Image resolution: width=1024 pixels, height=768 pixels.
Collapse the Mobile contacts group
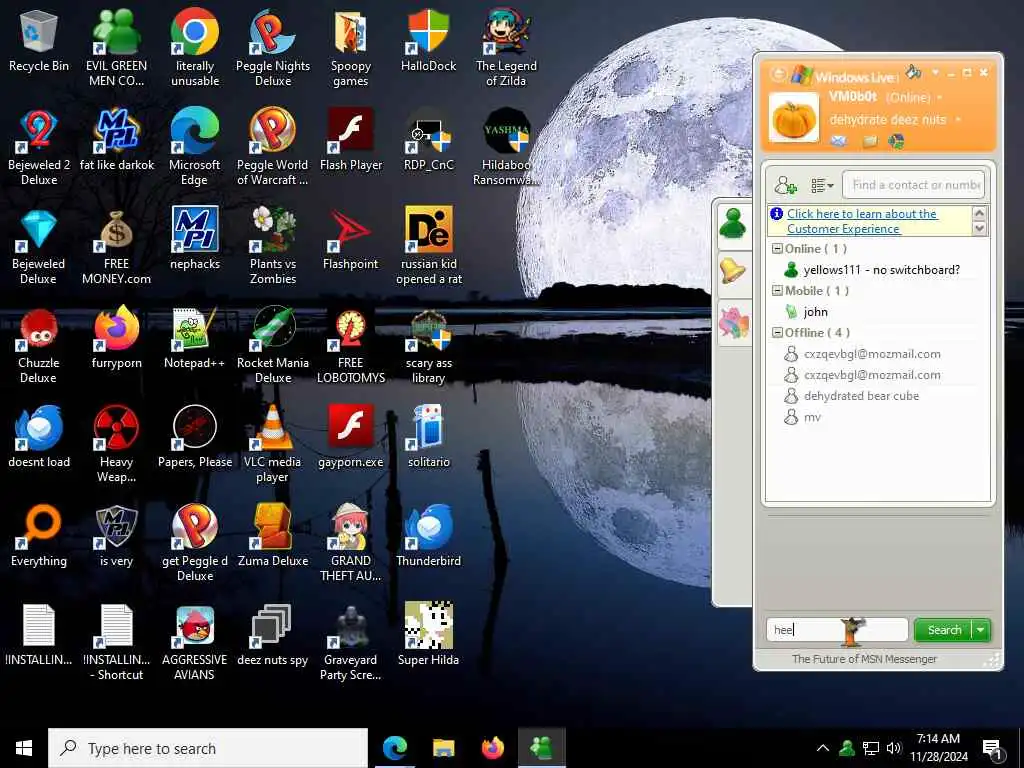[x=777, y=291]
